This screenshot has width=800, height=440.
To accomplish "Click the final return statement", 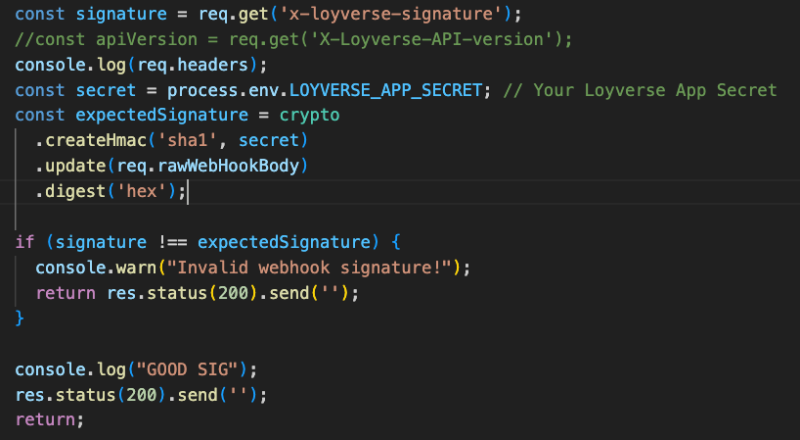I will [50, 419].
